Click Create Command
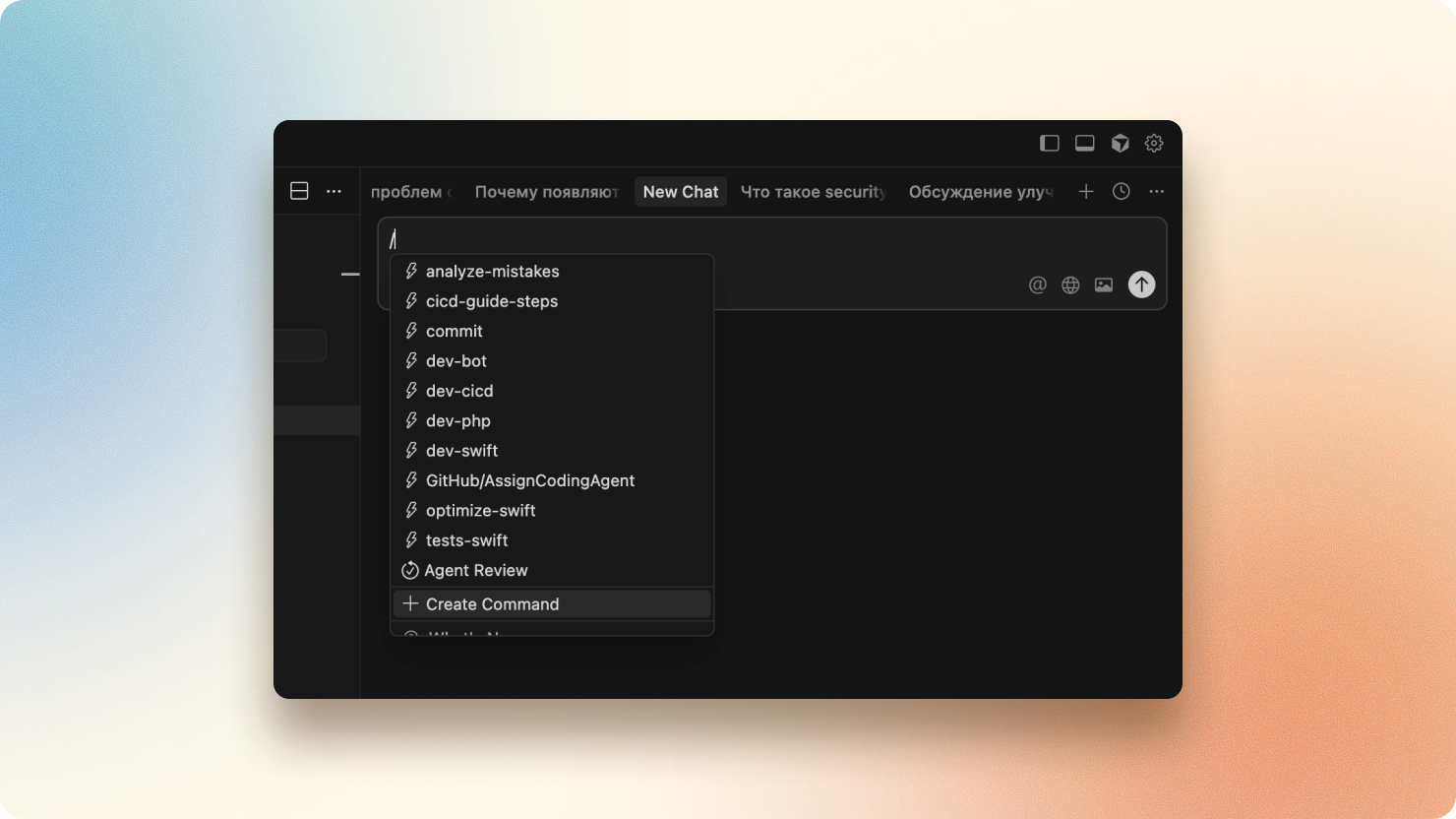Image resolution: width=1456 pixels, height=819 pixels. (492, 603)
